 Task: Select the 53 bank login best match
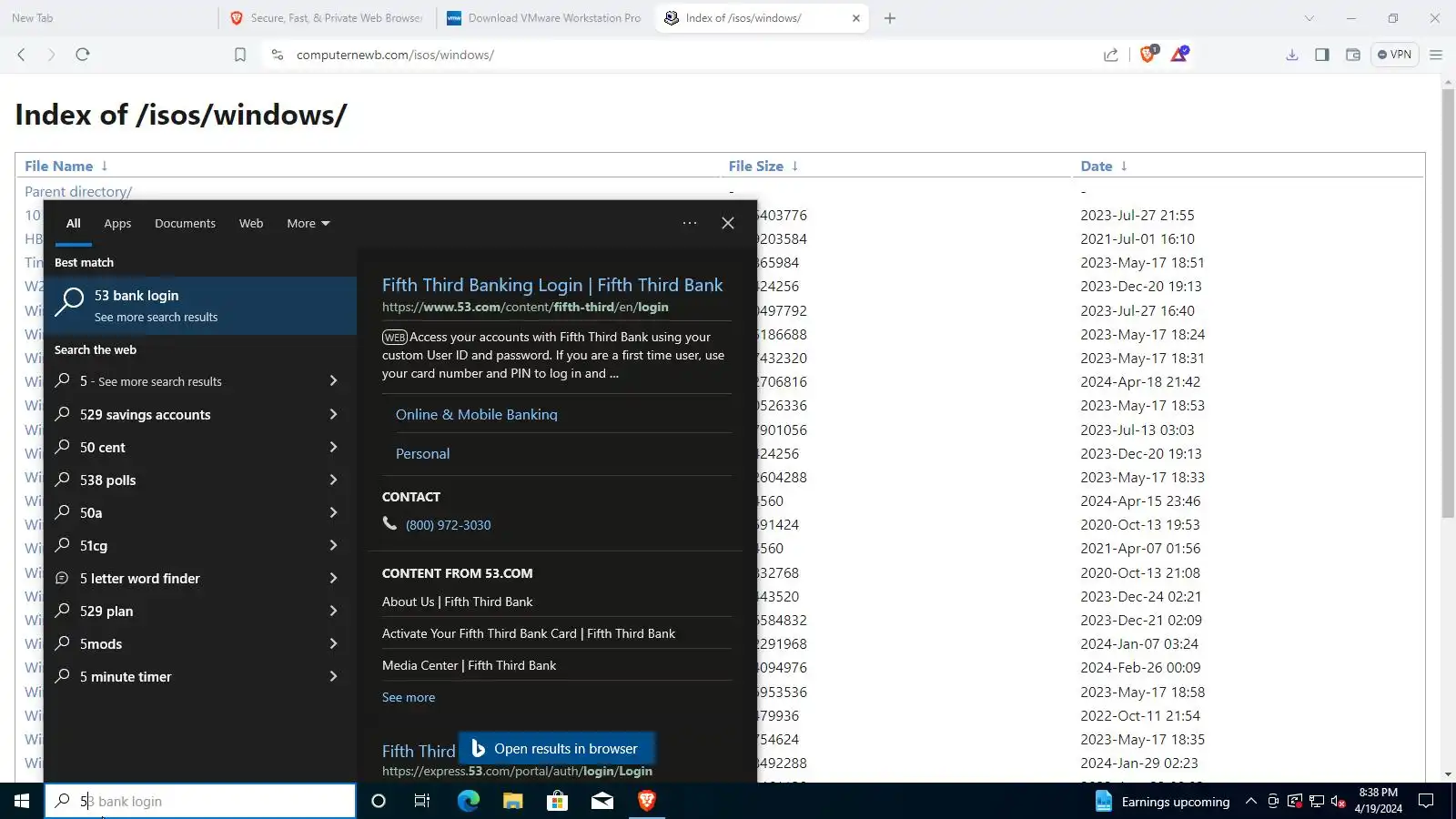pyautogui.click(x=200, y=306)
